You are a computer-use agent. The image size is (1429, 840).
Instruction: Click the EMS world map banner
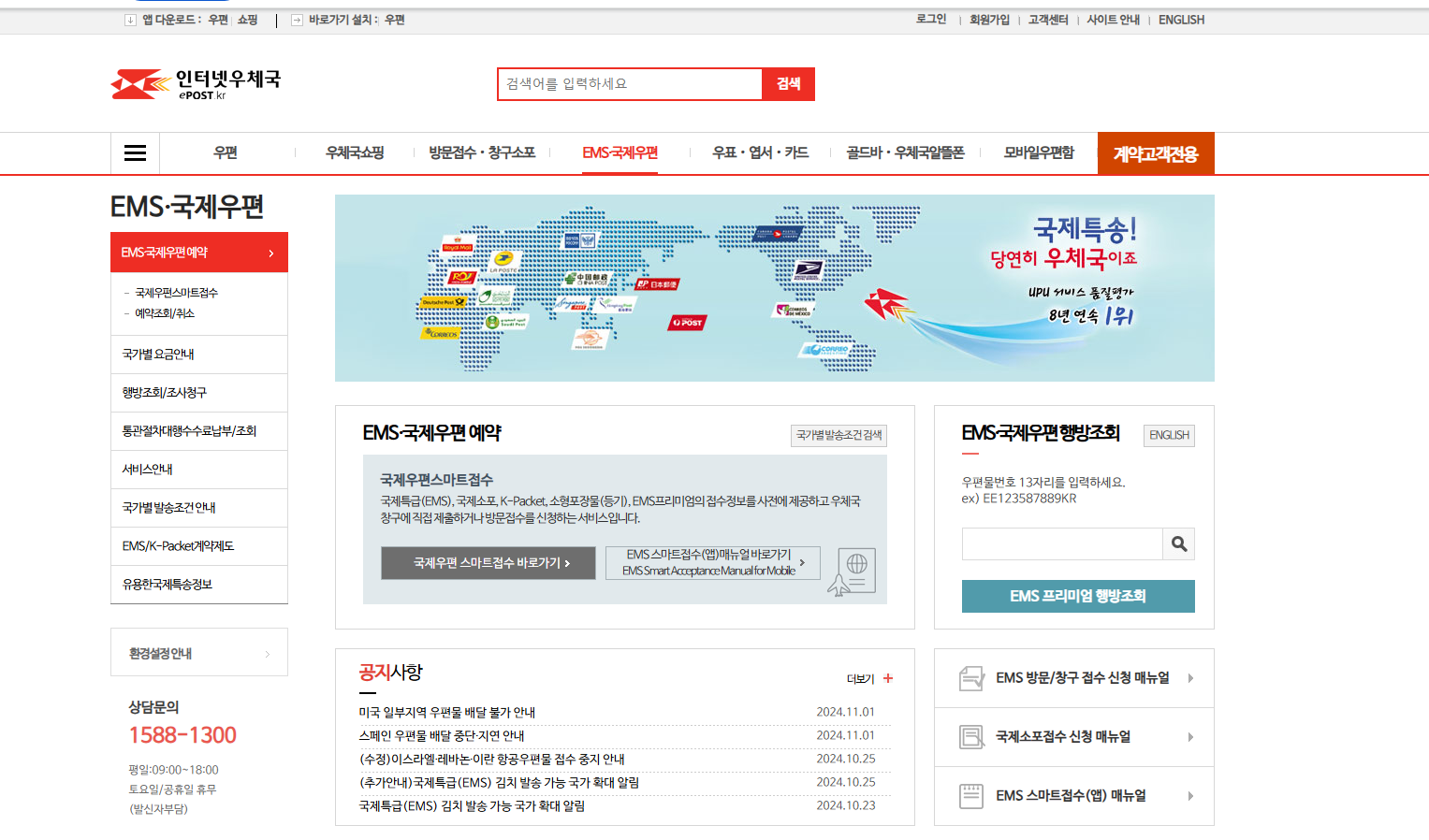774,288
